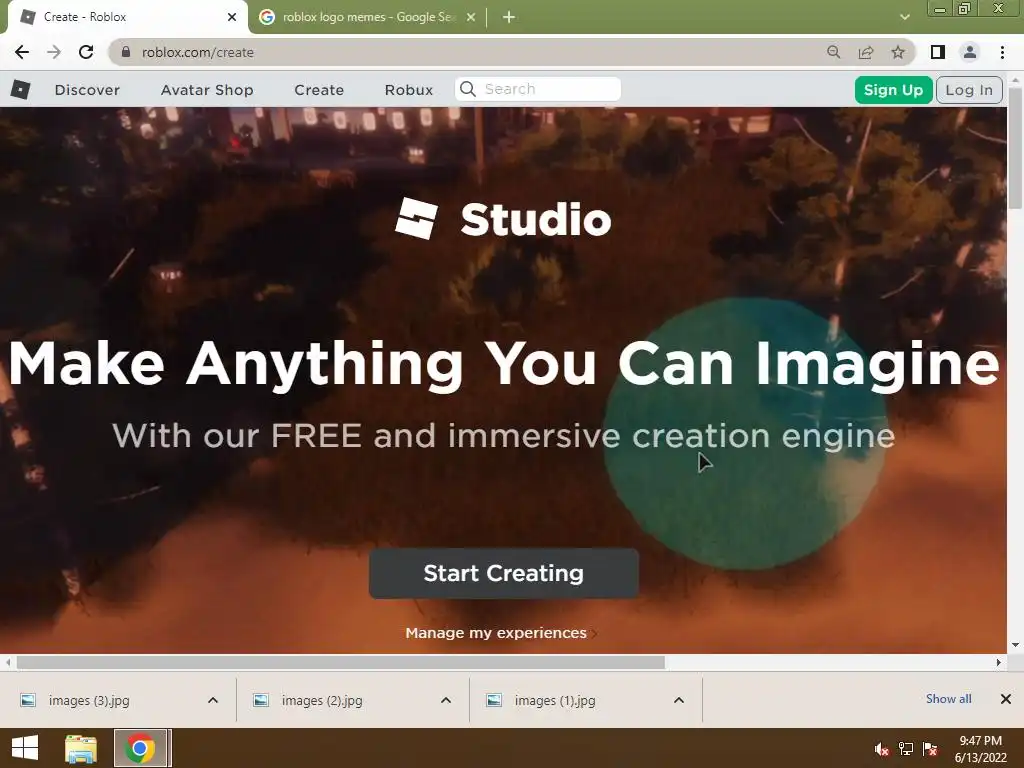Click the address bar URL
Image resolution: width=1024 pixels, height=768 pixels.
click(198, 52)
